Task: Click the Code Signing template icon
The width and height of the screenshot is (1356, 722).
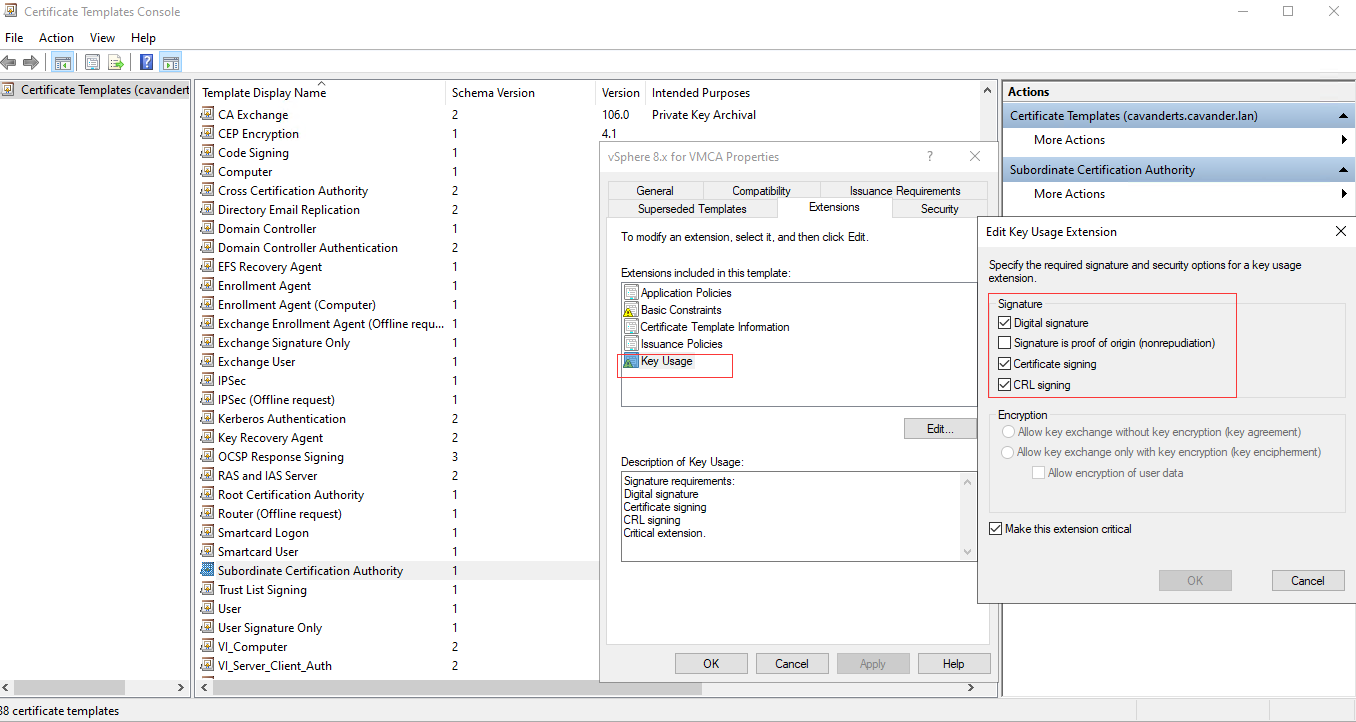Action: pyautogui.click(x=208, y=153)
